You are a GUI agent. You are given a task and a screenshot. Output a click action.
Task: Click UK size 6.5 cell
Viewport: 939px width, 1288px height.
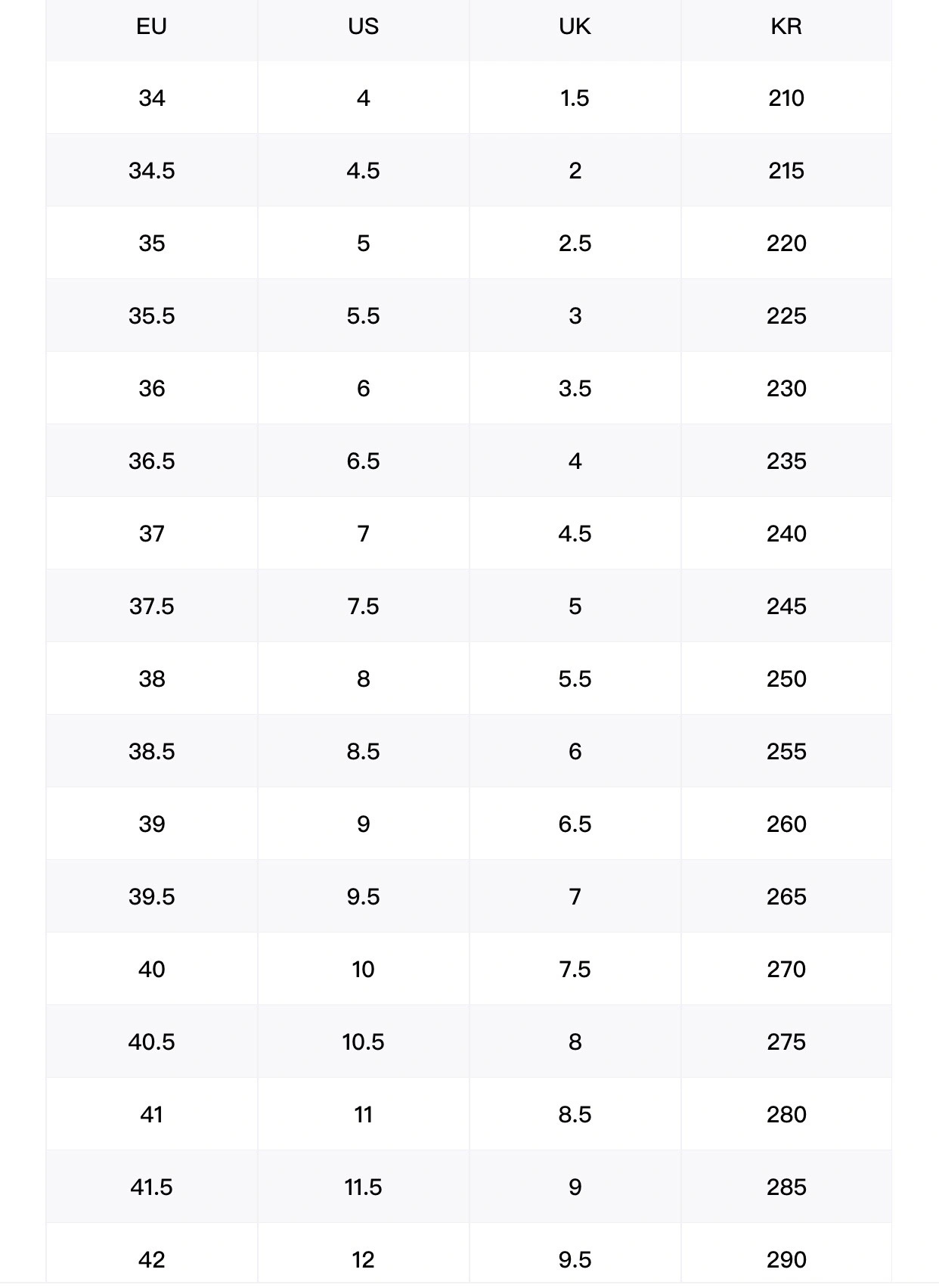(x=575, y=824)
